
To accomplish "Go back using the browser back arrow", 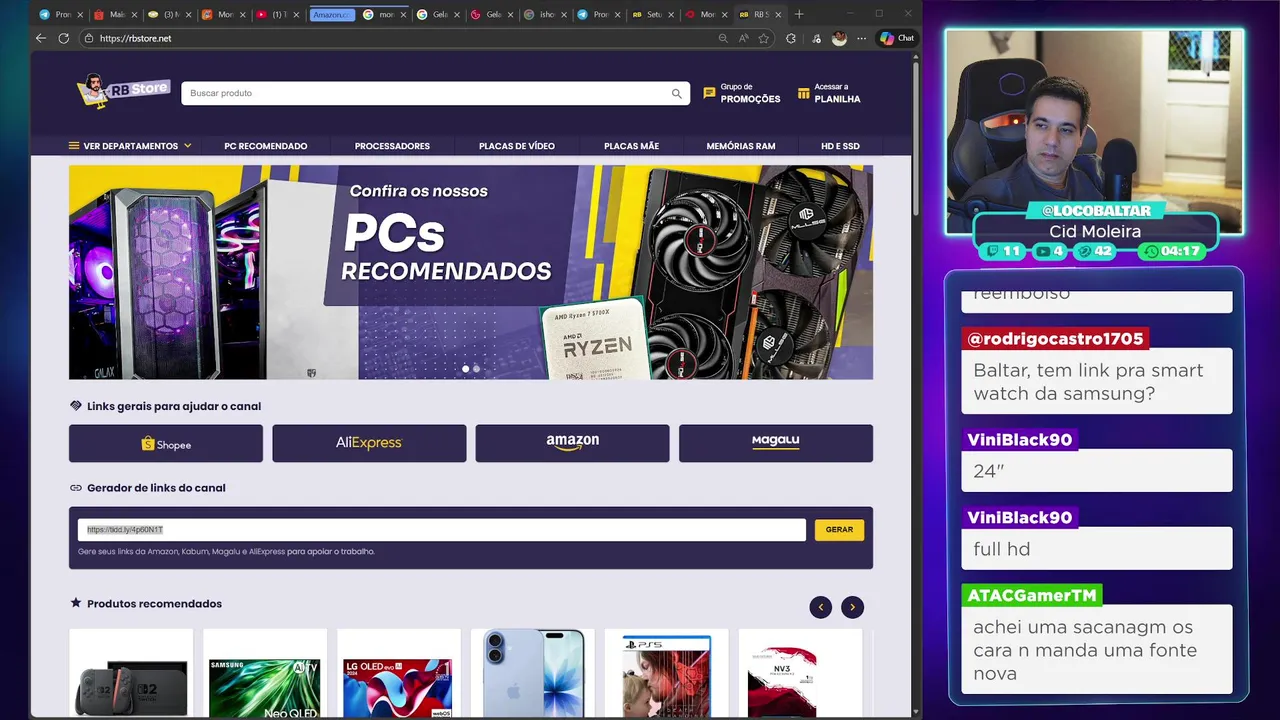I will 41,38.
